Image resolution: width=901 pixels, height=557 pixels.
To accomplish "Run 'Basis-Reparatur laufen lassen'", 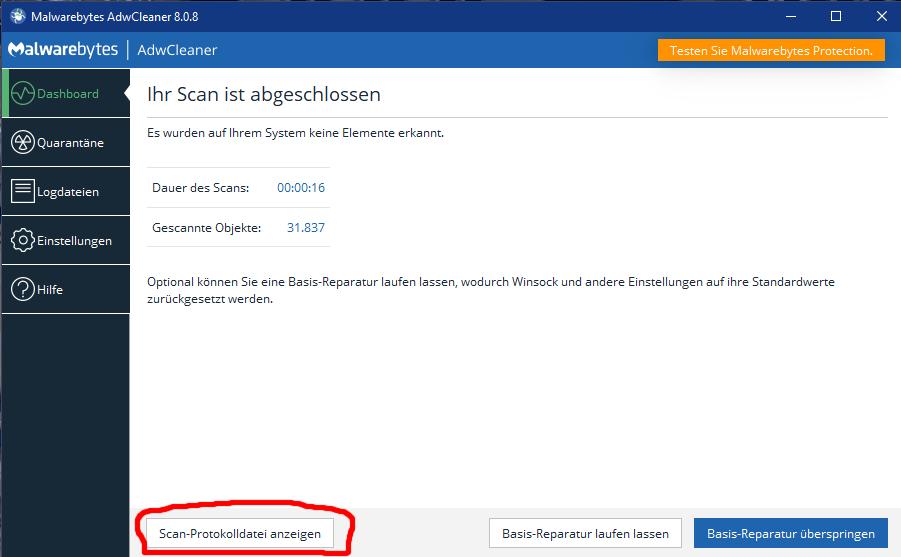I will pos(585,534).
